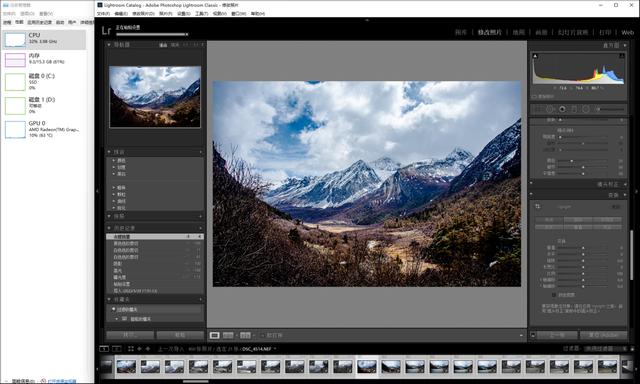Open the Web module
The width and height of the screenshot is (640, 384).
pos(628,32)
